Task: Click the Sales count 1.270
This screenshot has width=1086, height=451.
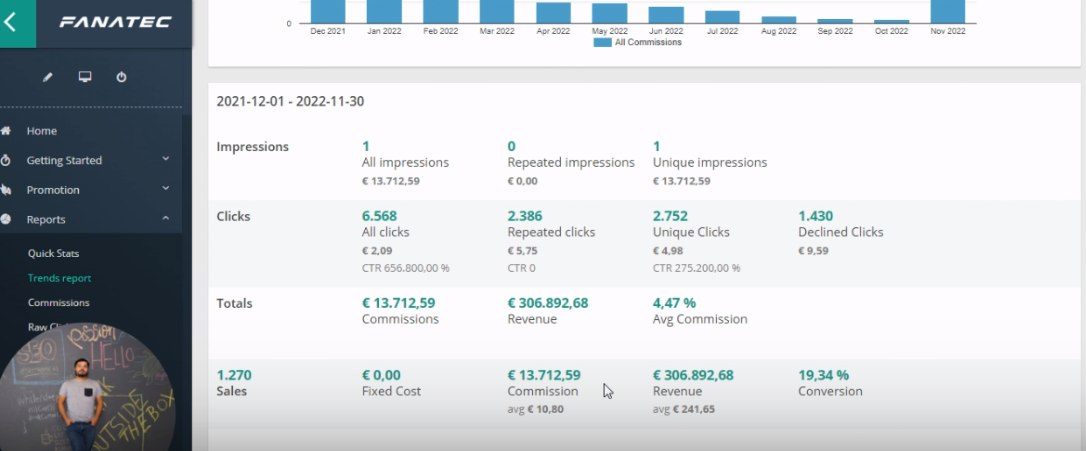Action: (x=234, y=375)
